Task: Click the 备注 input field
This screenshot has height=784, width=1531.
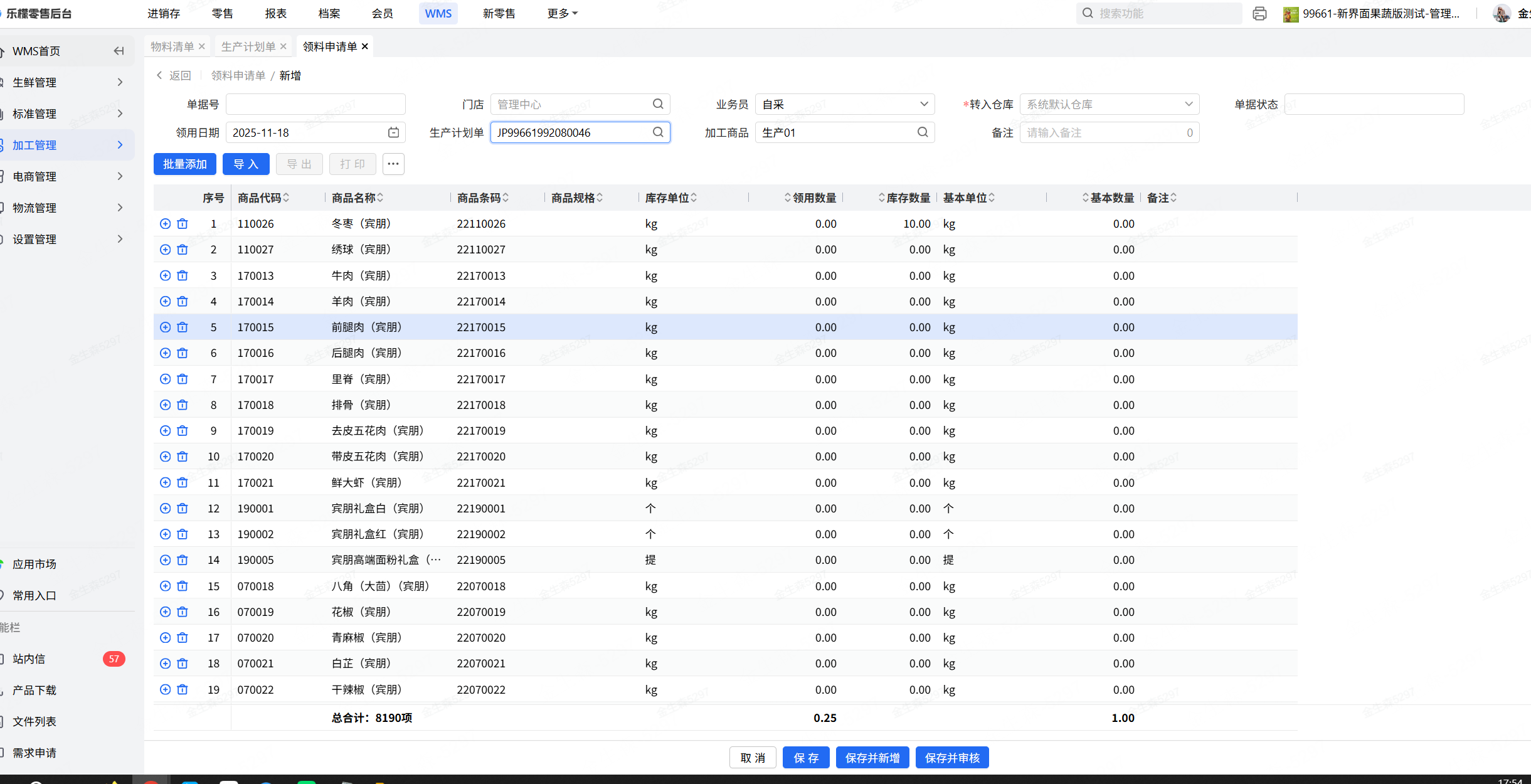Action: (1104, 132)
